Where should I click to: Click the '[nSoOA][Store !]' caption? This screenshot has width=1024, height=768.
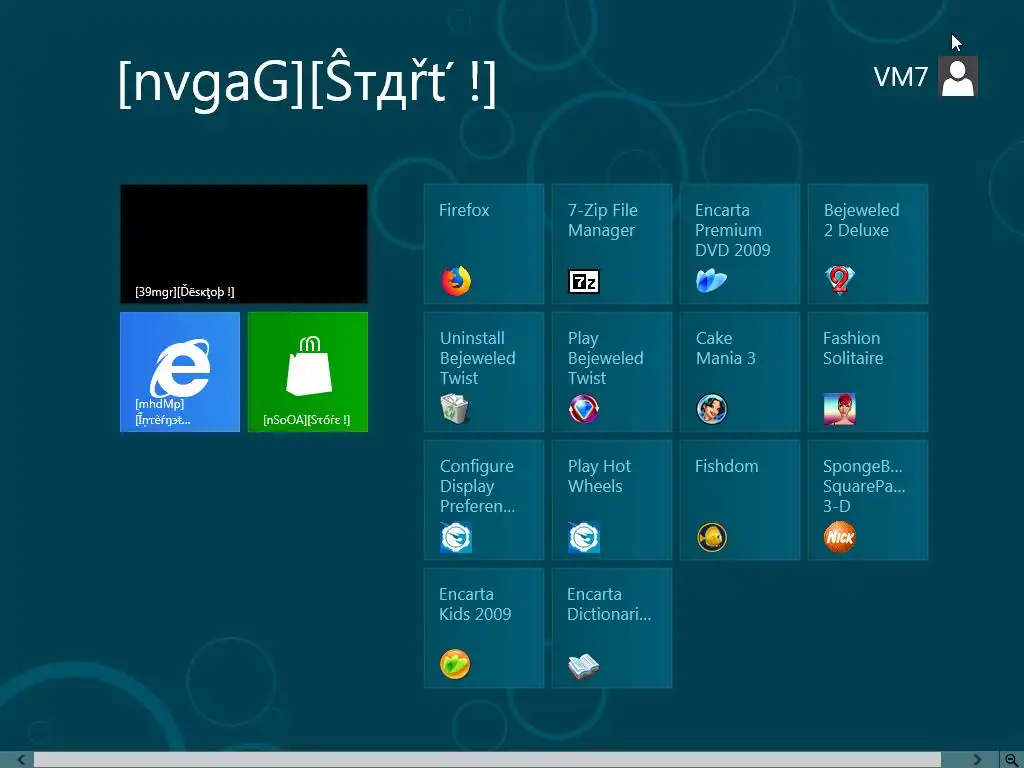click(307, 420)
